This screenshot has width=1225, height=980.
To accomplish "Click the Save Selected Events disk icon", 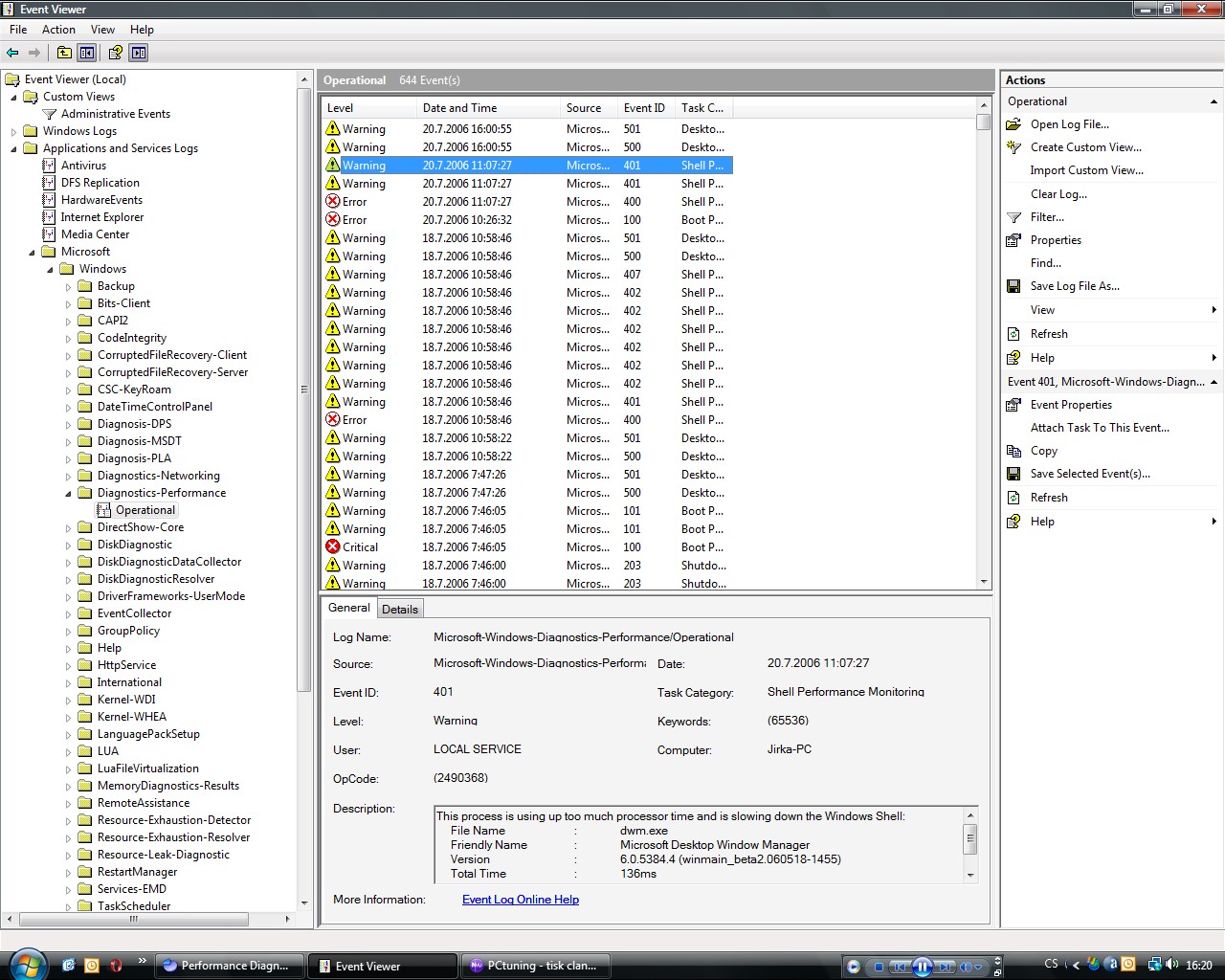I will [1013, 474].
